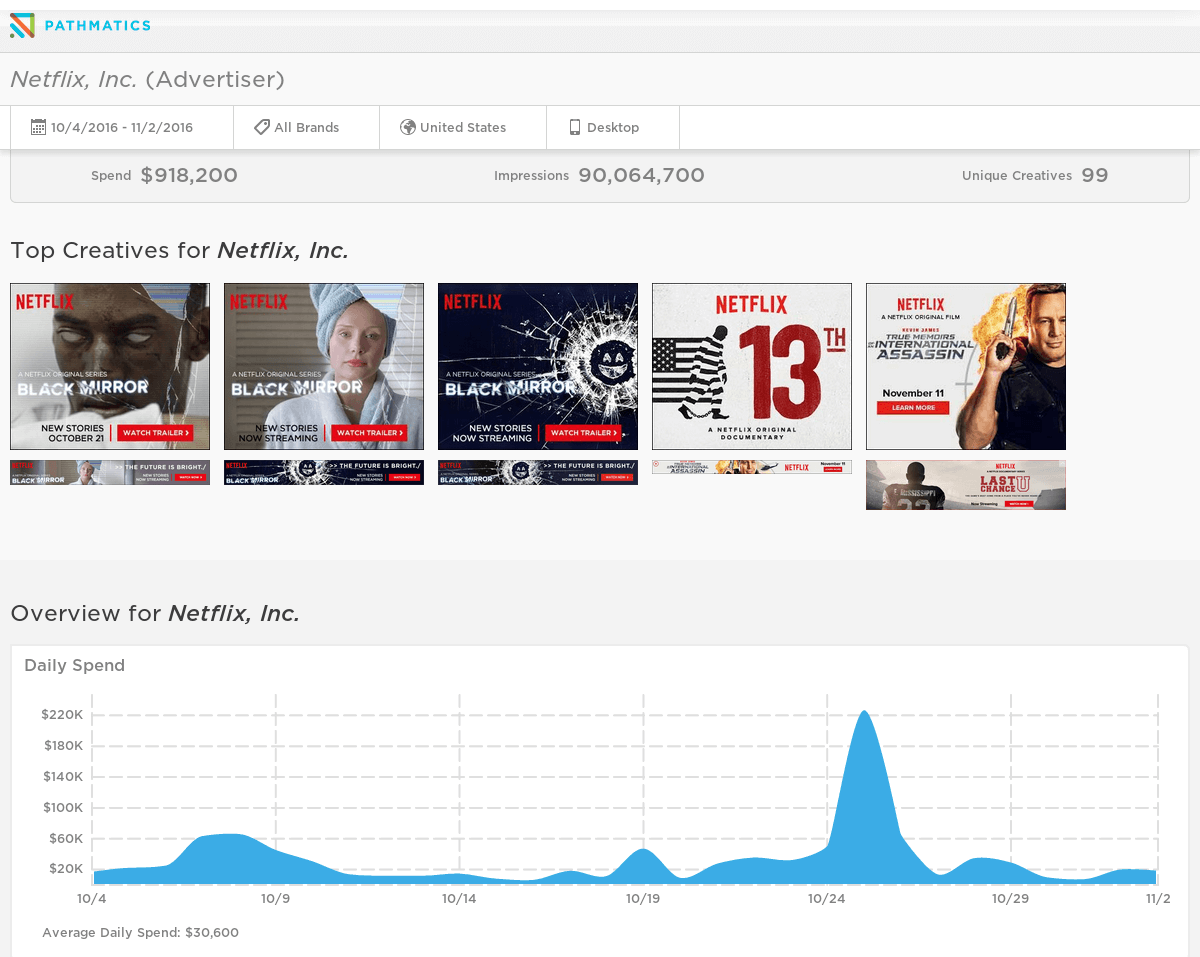Open the United States country filter

click(463, 127)
